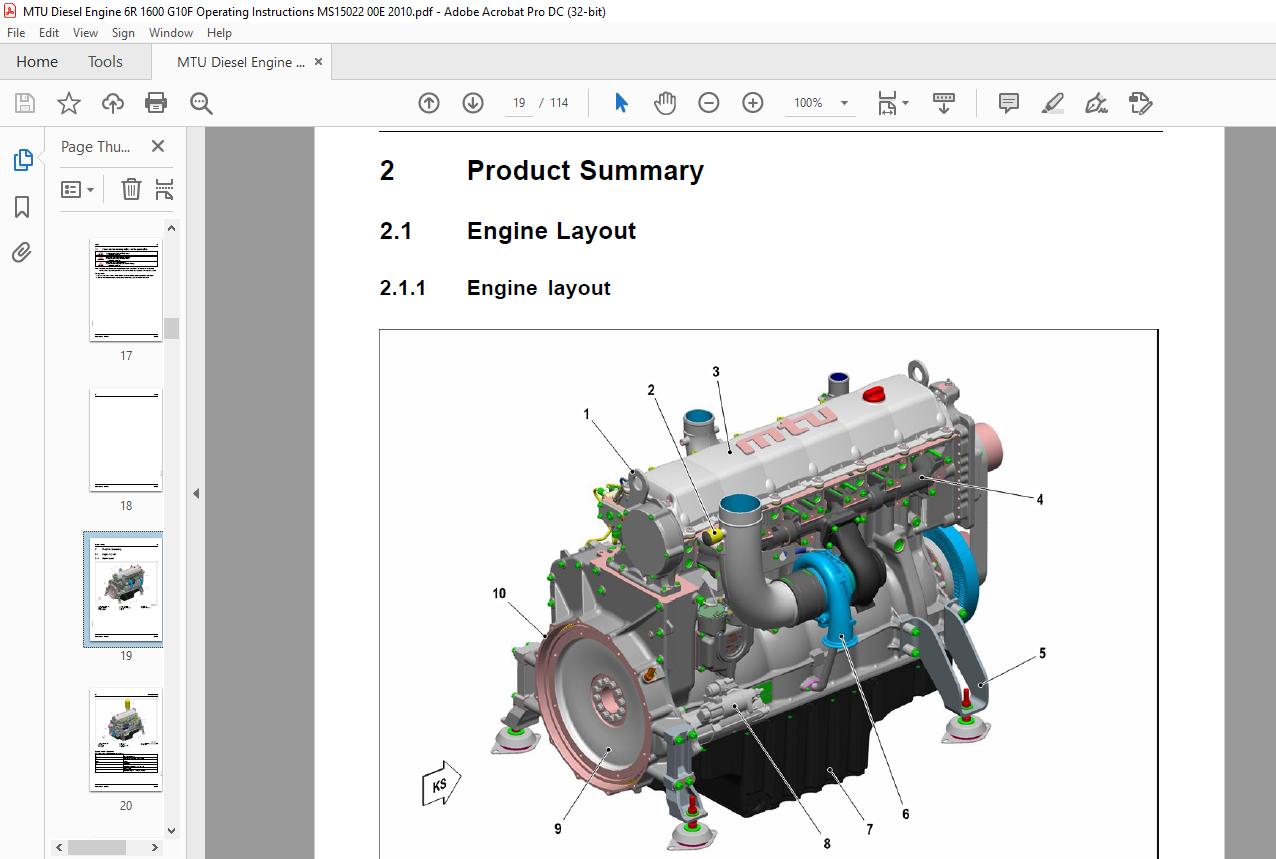
Task: Click the fit page width icon
Action: tap(887, 103)
